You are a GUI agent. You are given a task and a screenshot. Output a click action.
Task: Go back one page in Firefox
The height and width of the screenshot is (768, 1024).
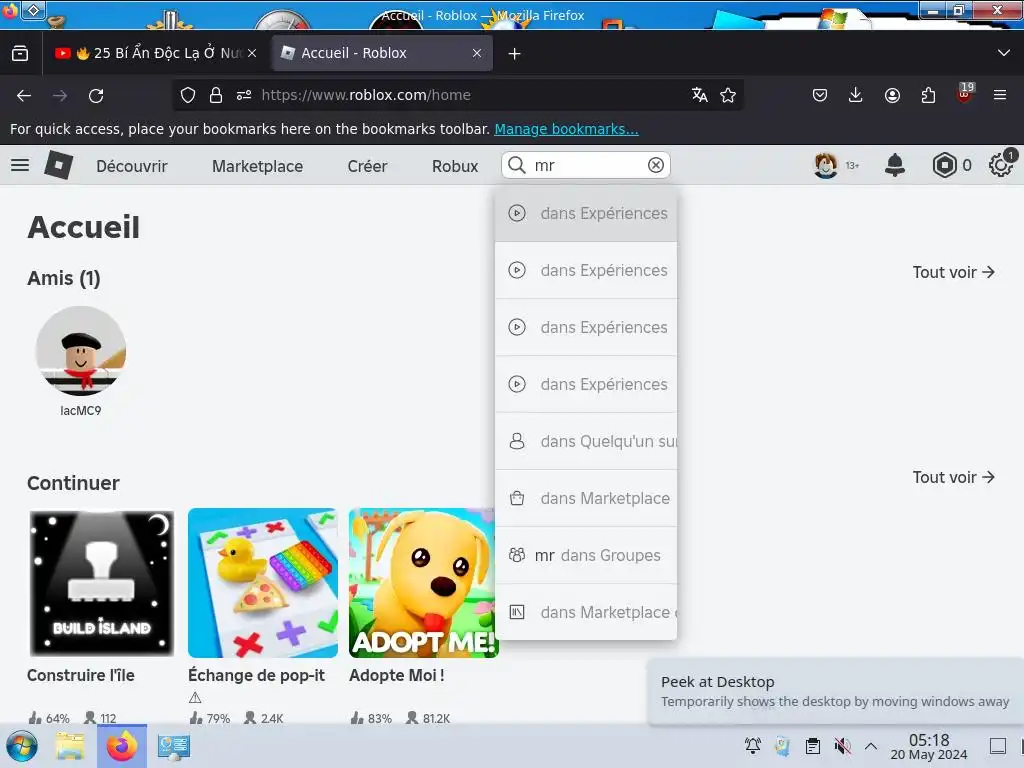click(24, 96)
